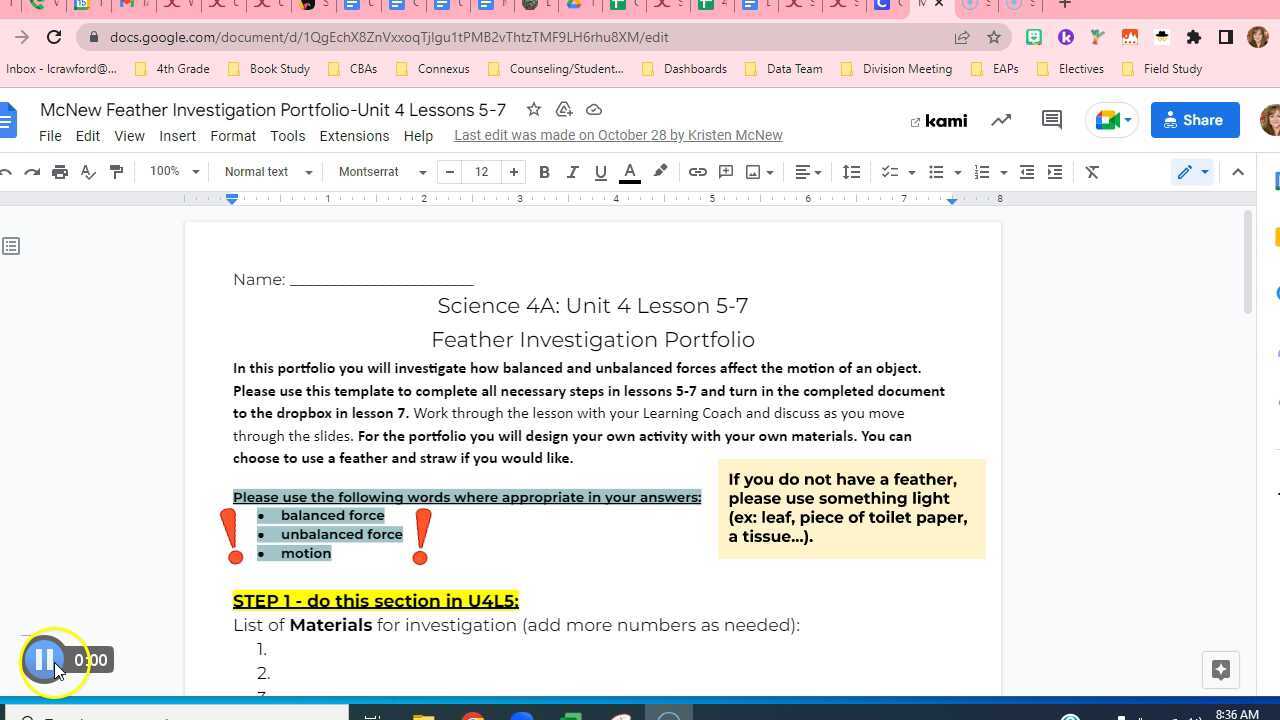Screen dimensions: 1280x720
Task: Select the Paint format tool
Action: 115,172
